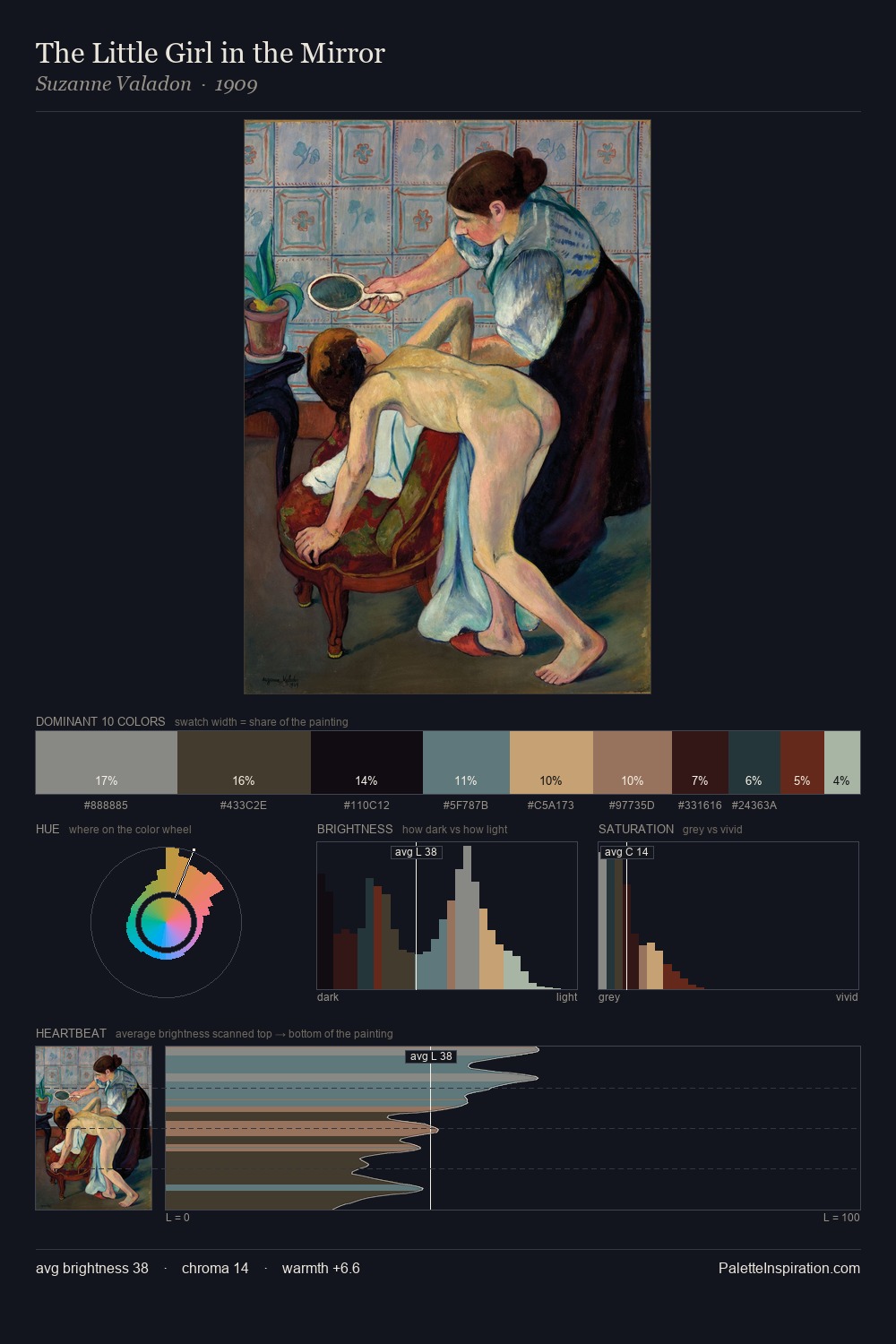Viewport: 896px width, 1344px height.
Task: Click the hex code #97735D
Action: tap(632, 806)
